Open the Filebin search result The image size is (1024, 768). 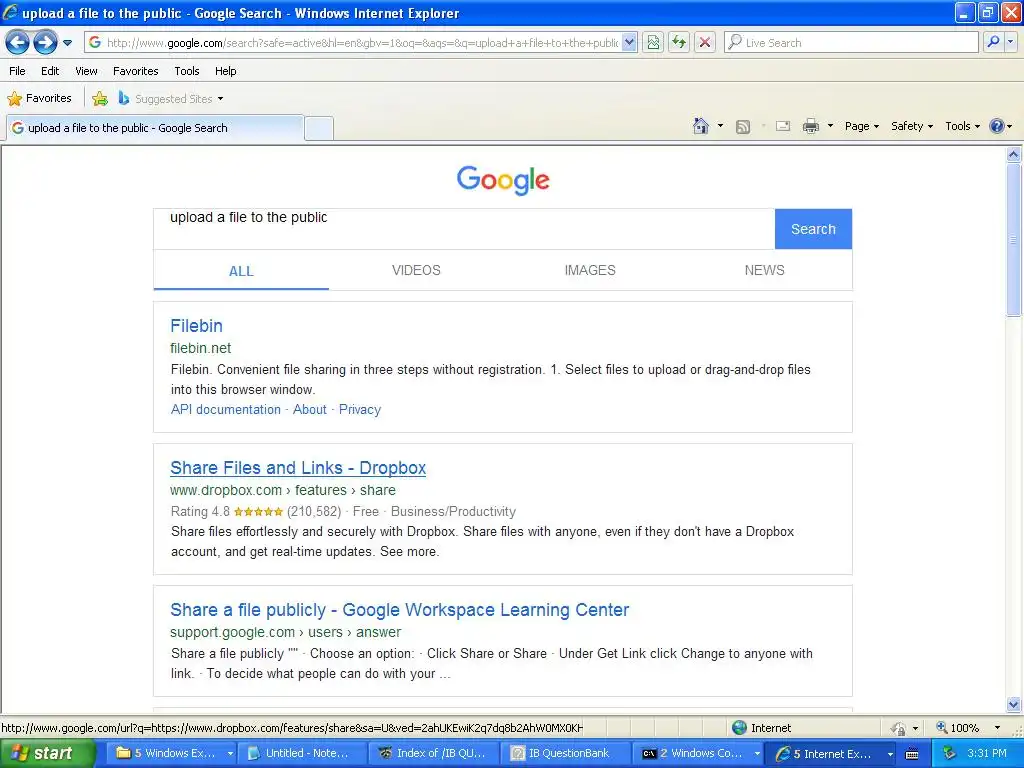coord(197,326)
